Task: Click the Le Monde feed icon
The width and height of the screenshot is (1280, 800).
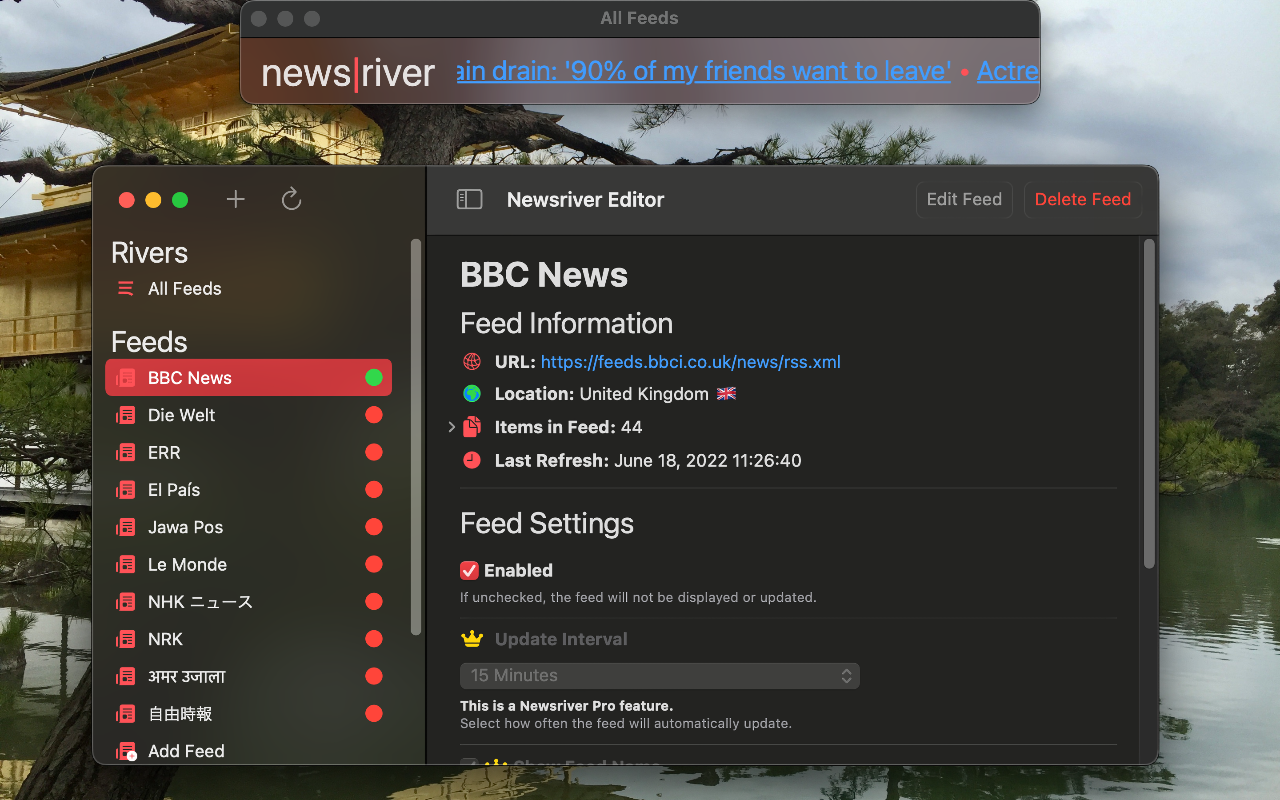Action: click(x=126, y=565)
